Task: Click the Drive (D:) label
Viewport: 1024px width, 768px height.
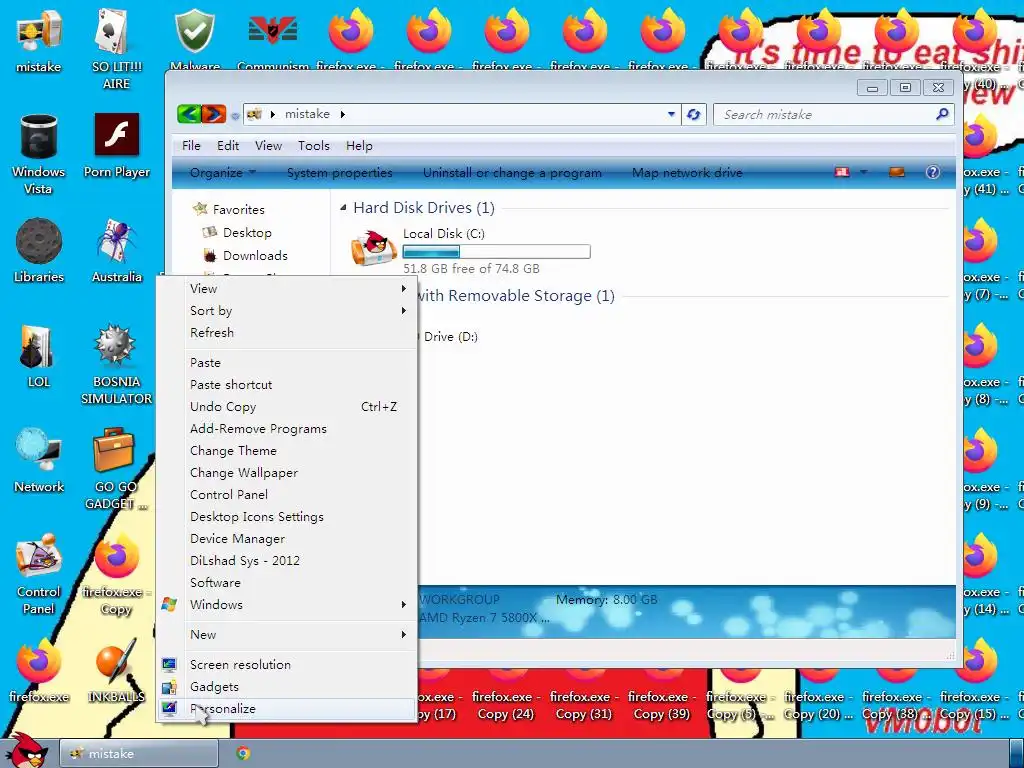Action: 451,336
